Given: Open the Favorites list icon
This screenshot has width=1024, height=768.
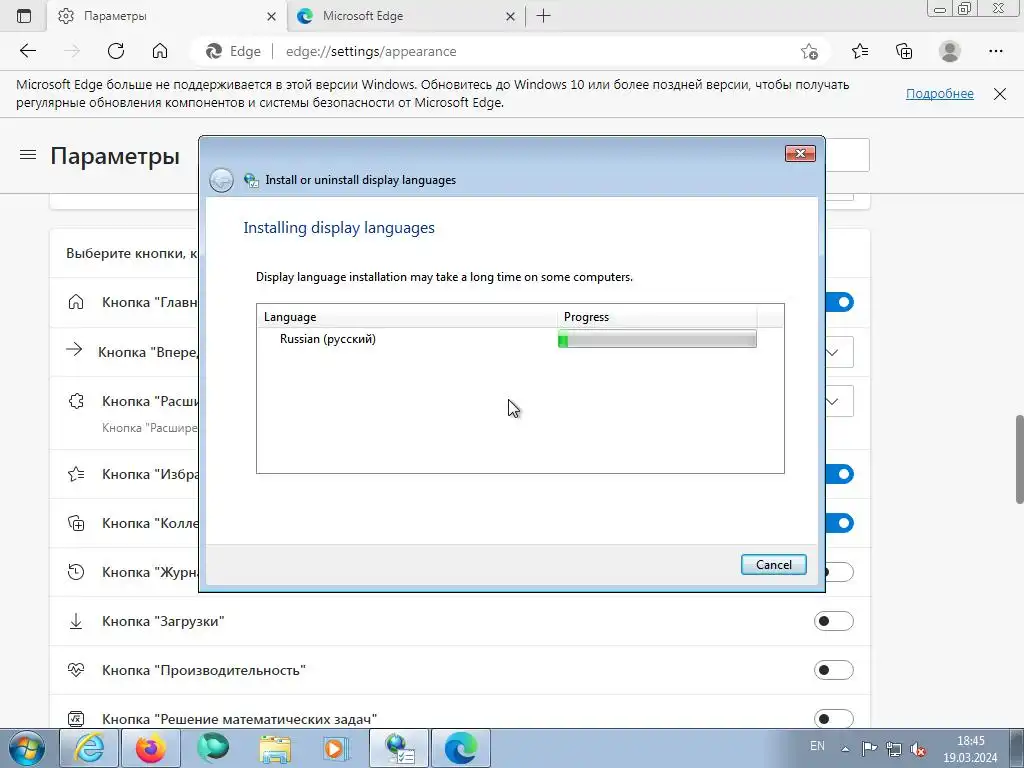Looking at the screenshot, I should [x=860, y=51].
